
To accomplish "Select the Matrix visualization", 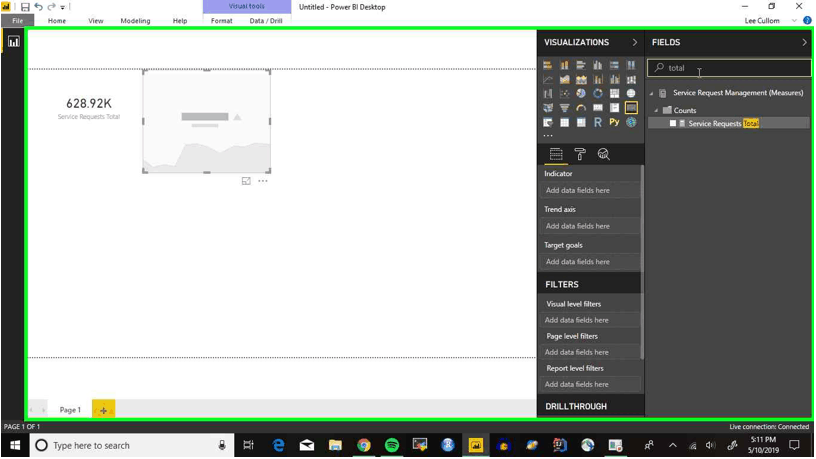I will pos(581,122).
